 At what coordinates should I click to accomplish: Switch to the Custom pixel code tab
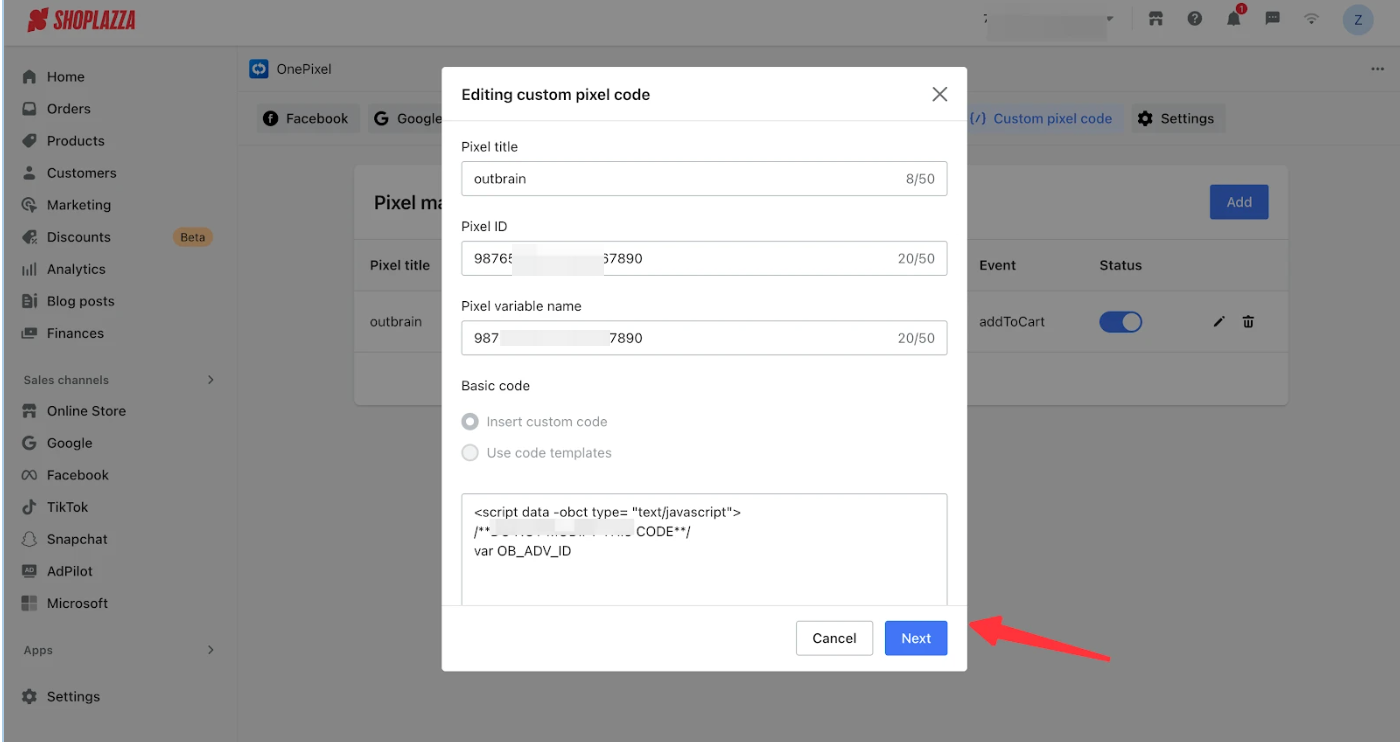click(x=1043, y=119)
